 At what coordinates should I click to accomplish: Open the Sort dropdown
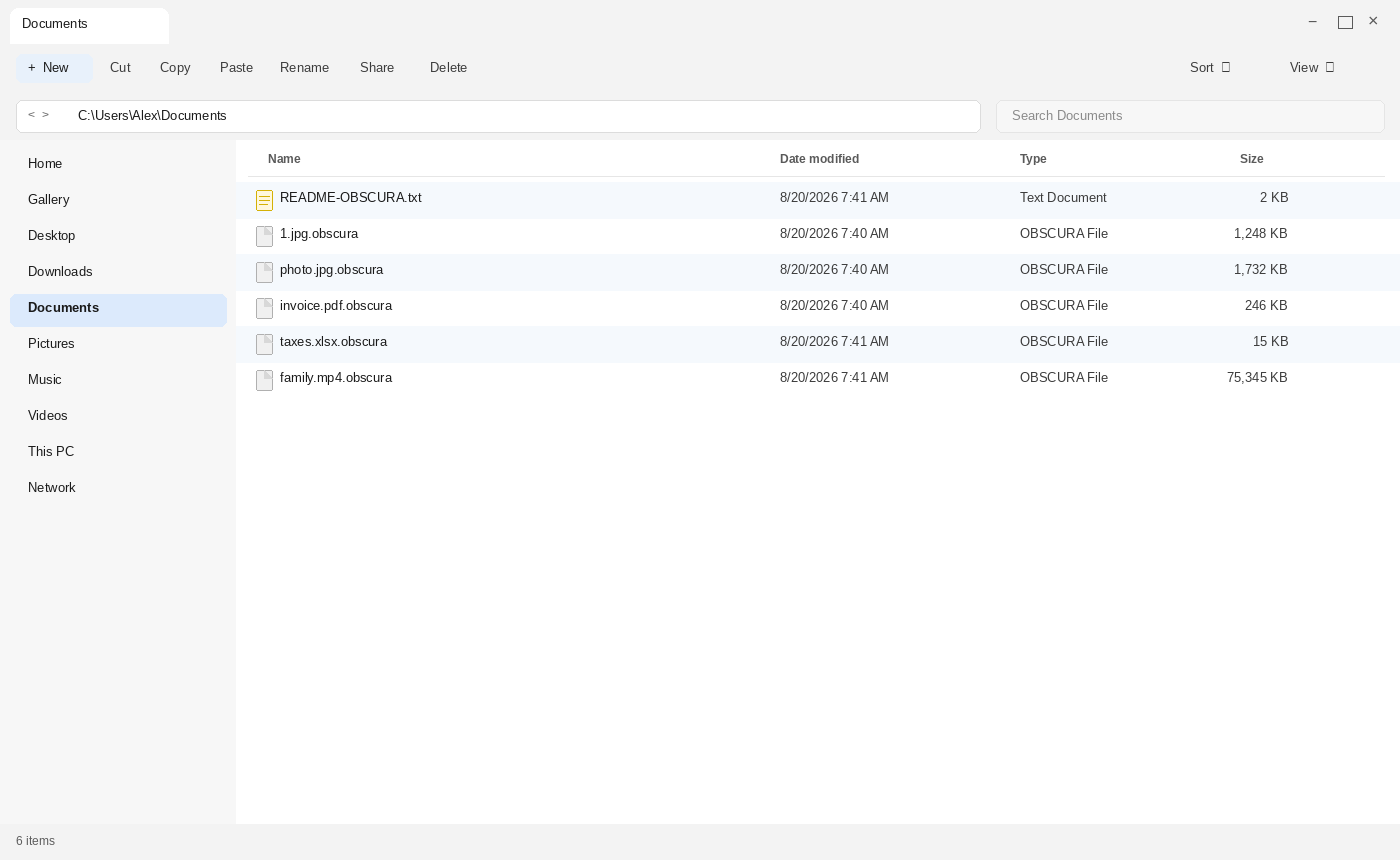pyautogui.click(x=1210, y=68)
